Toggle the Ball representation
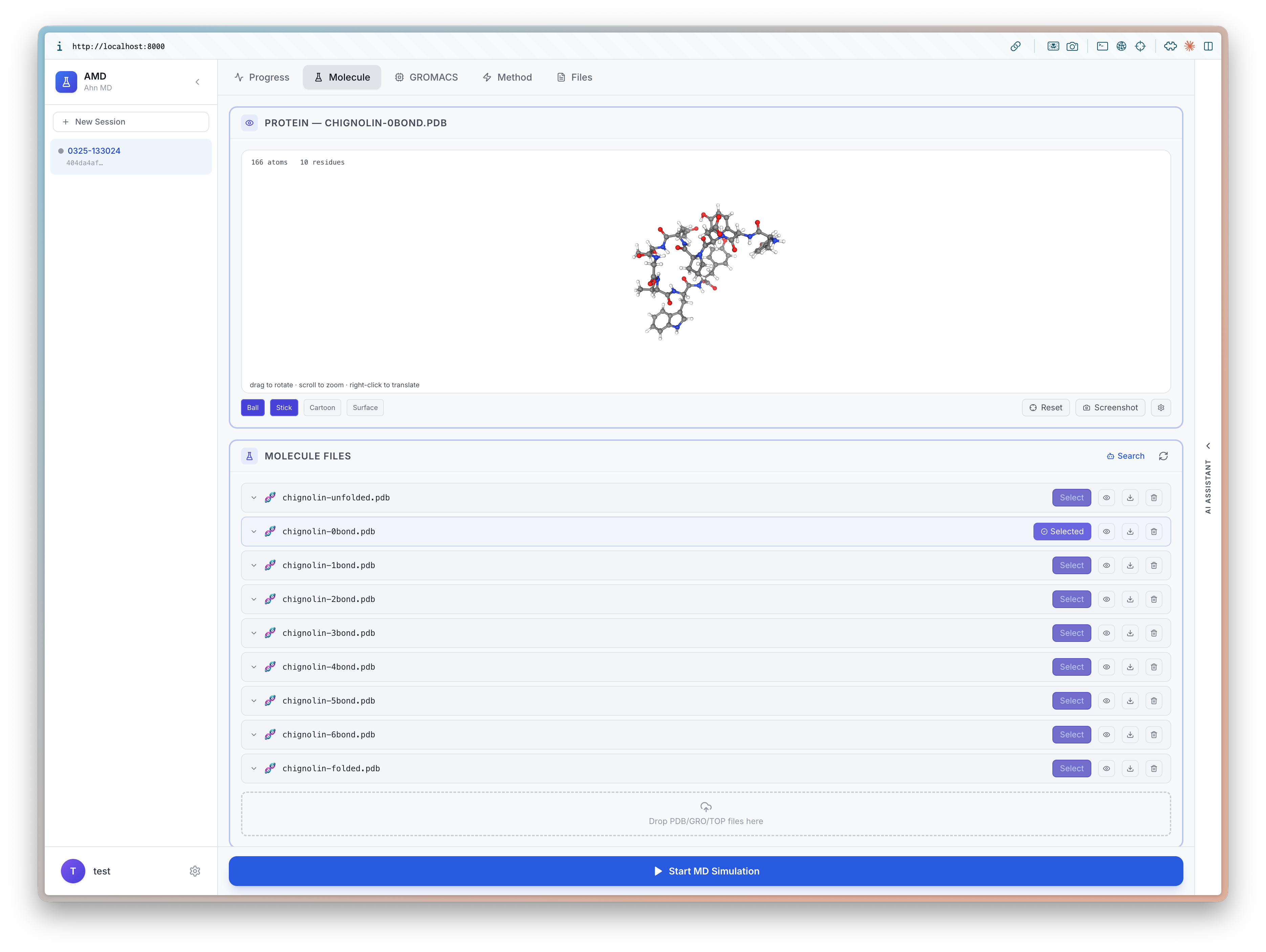The height and width of the screenshot is (952, 1266). (x=253, y=408)
